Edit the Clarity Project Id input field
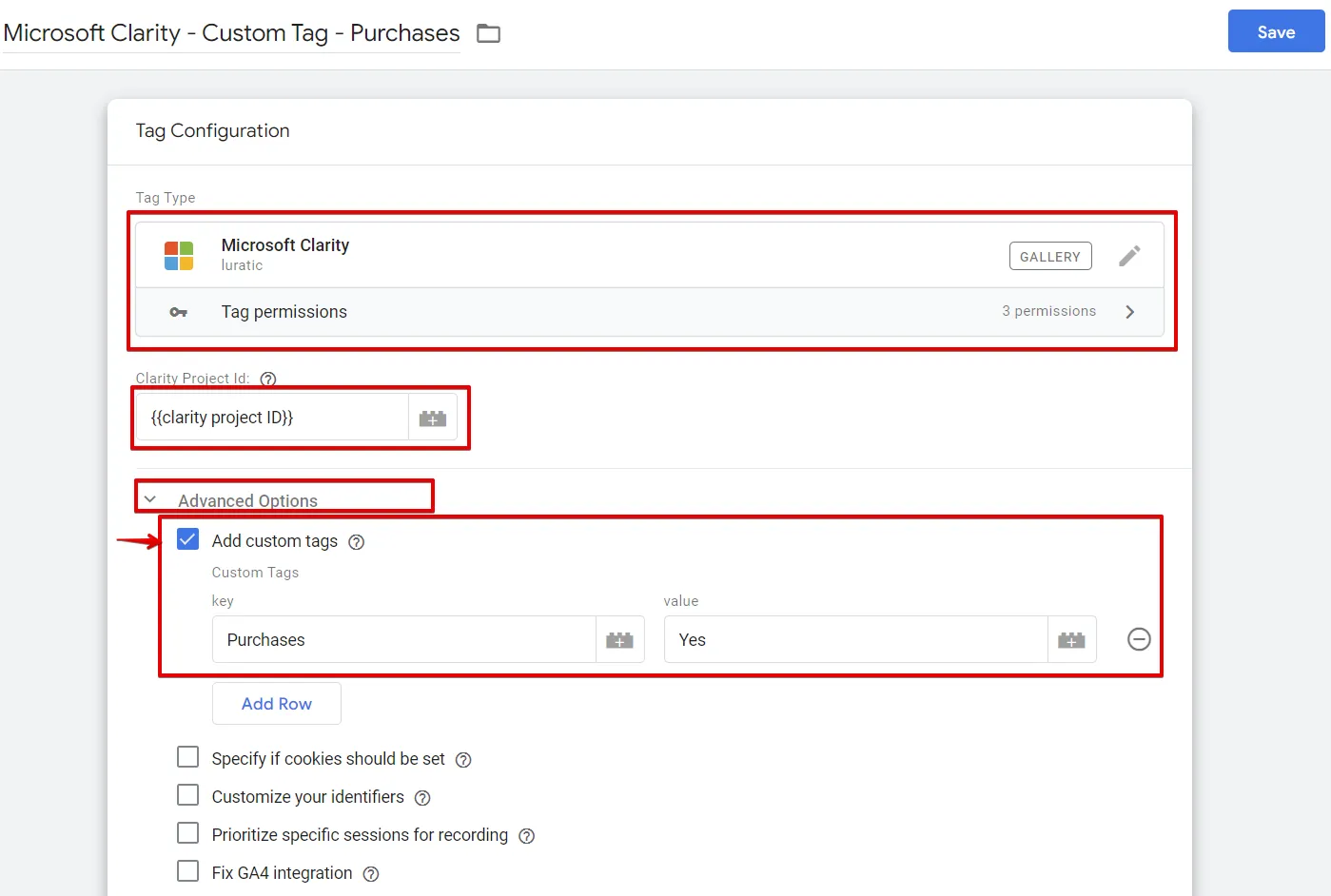The width and height of the screenshot is (1331, 896). [x=272, y=418]
